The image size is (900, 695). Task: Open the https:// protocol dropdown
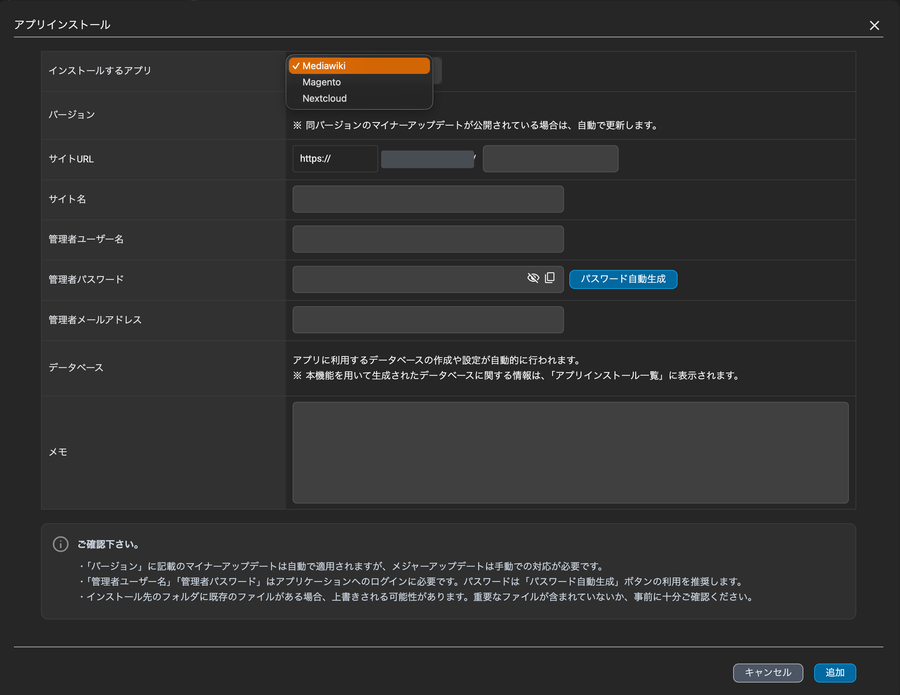coord(335,158)
